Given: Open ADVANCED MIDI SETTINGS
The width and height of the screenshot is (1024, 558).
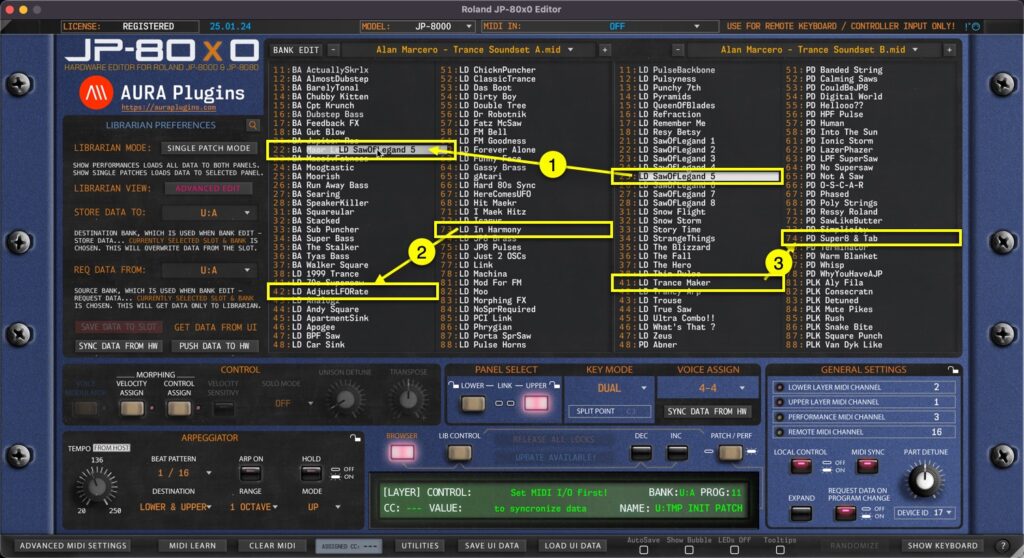Looking at the screenshot, I should click(72, 546).
